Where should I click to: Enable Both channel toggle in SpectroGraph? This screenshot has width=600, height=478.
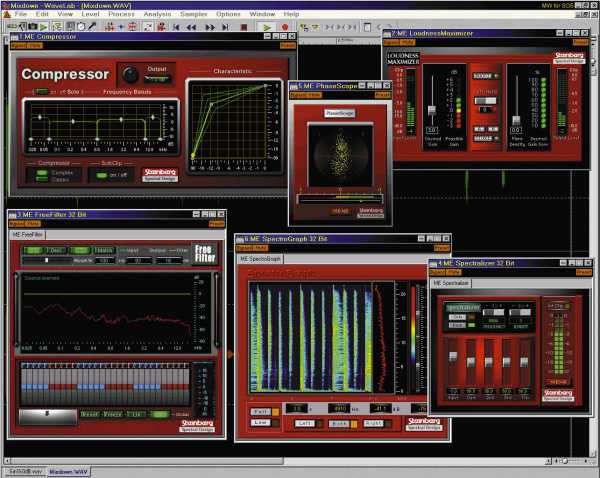[x=341, y=424]
